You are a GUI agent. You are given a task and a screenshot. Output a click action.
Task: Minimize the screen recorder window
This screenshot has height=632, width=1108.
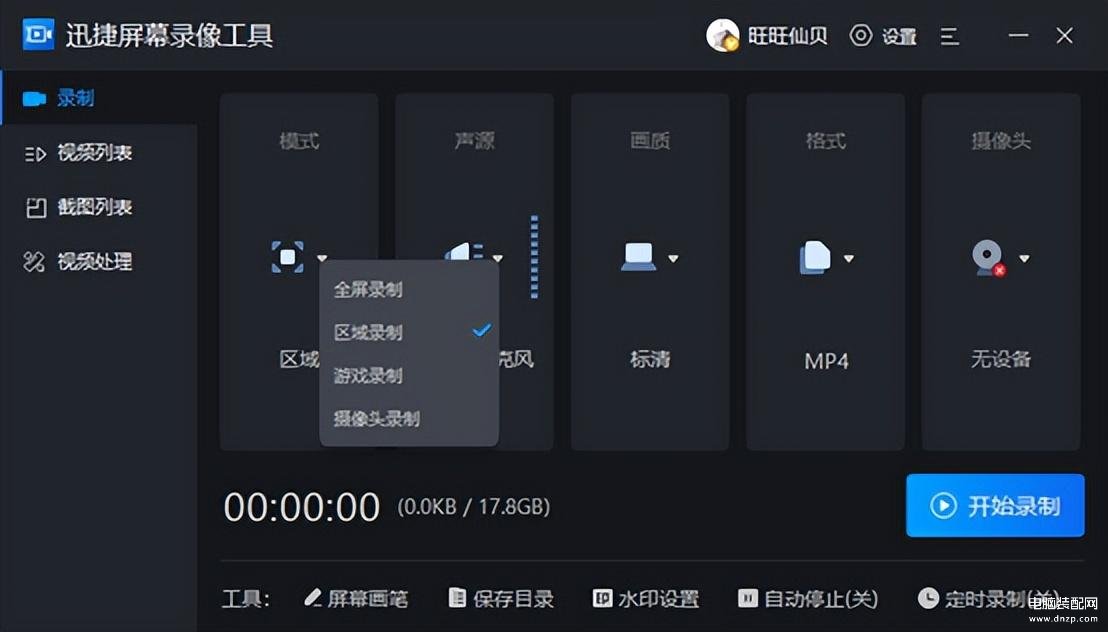click(1018, 35)
